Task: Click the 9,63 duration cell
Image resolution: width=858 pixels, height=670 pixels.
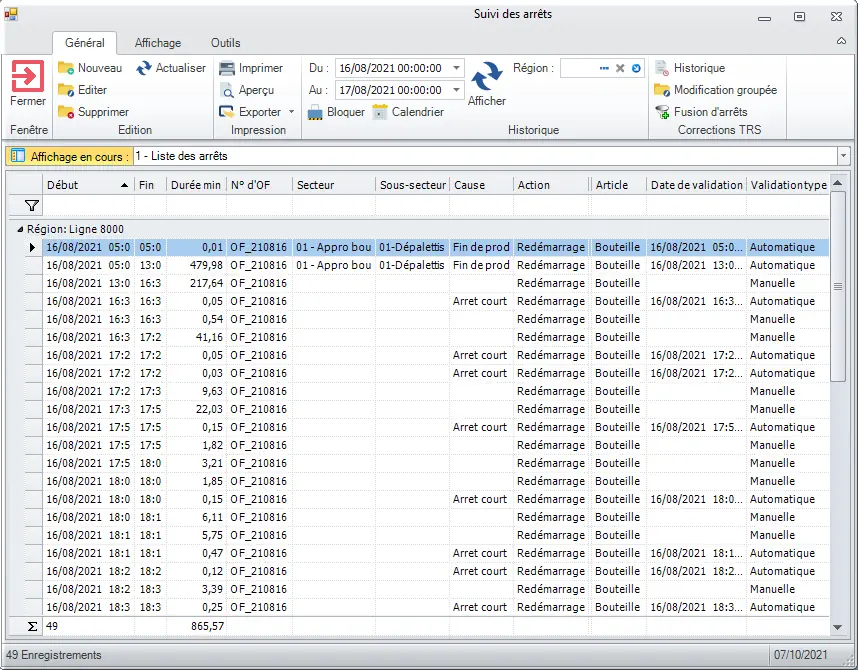Action: [x=196, y=391]
